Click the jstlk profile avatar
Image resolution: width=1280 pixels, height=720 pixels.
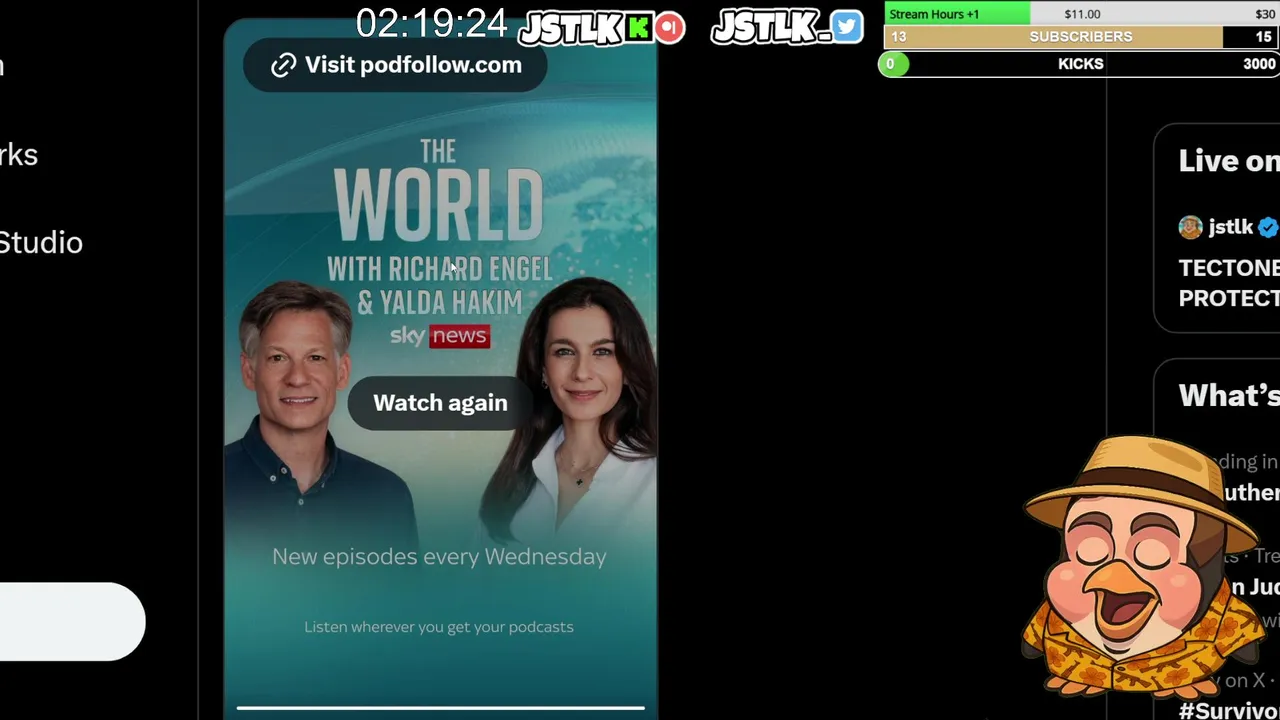(x=1190, y=227)
